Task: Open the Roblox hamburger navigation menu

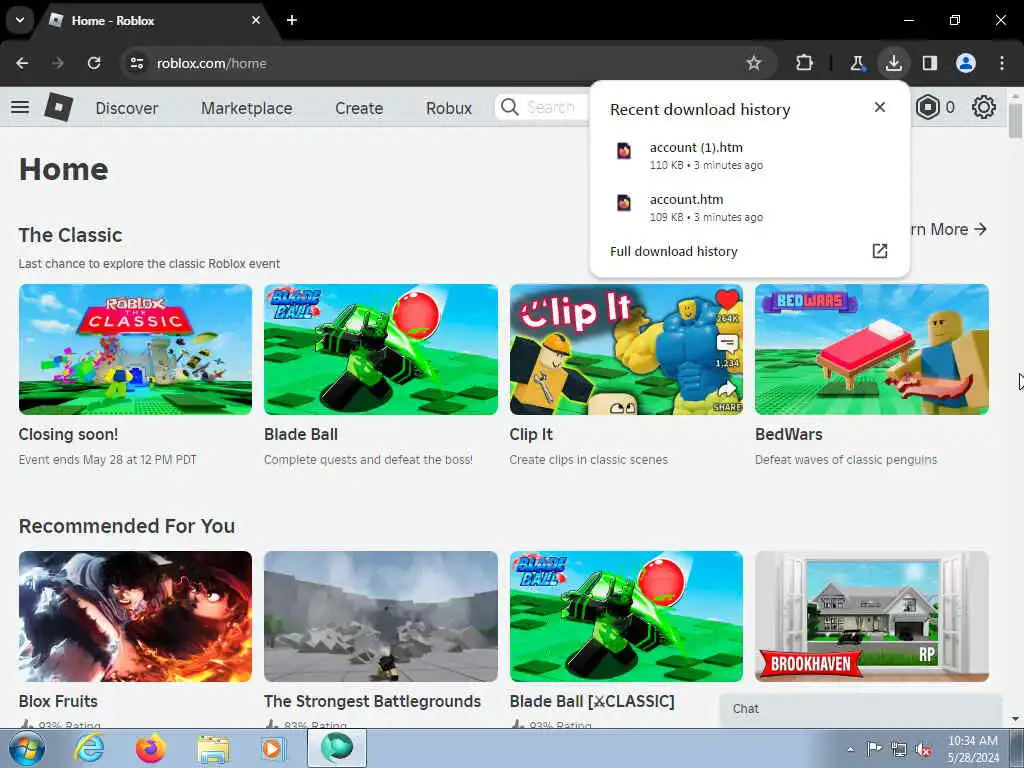Action: pyautogui.click(x=20, y=106)
